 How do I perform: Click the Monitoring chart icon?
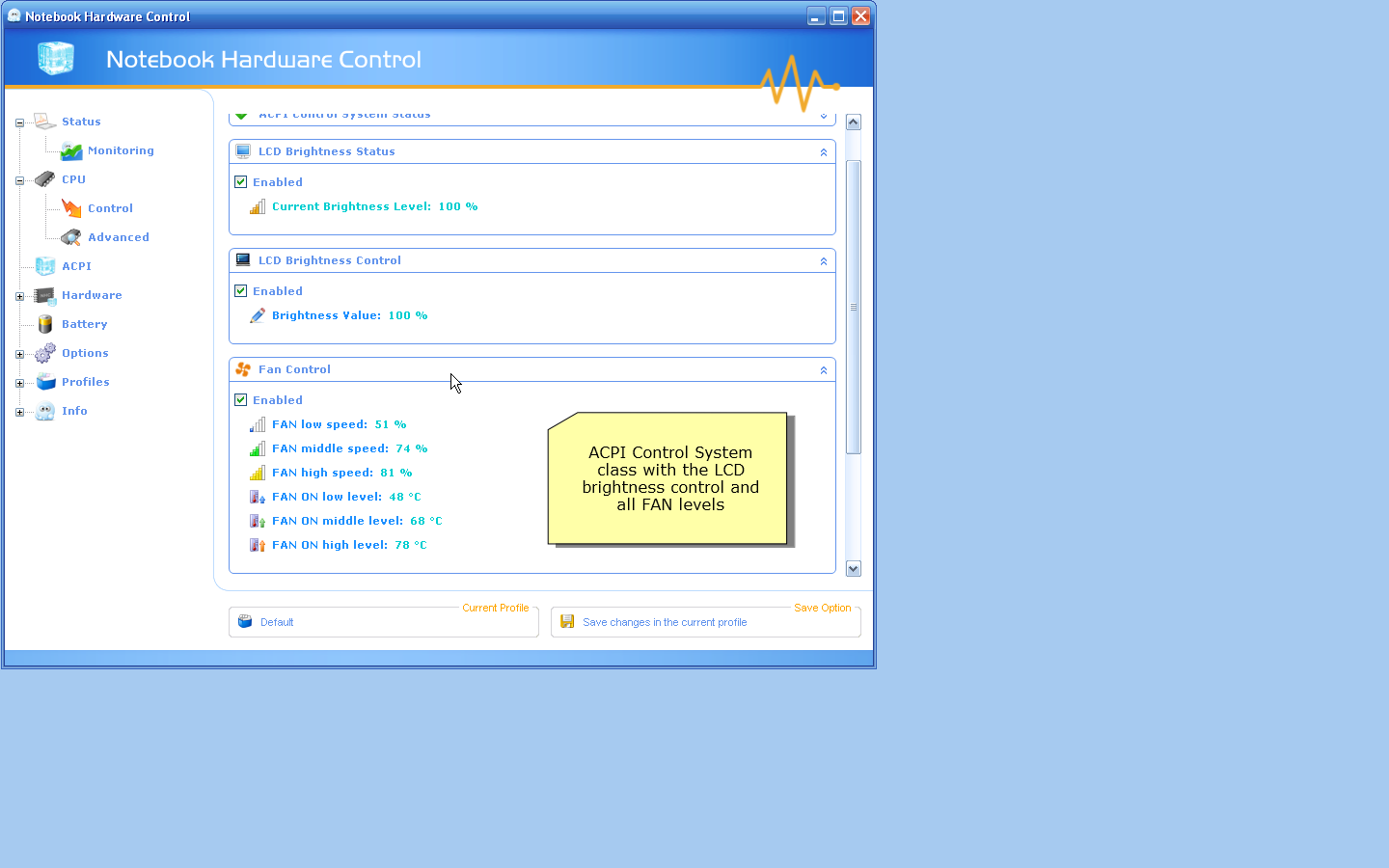tap(71, 150)
